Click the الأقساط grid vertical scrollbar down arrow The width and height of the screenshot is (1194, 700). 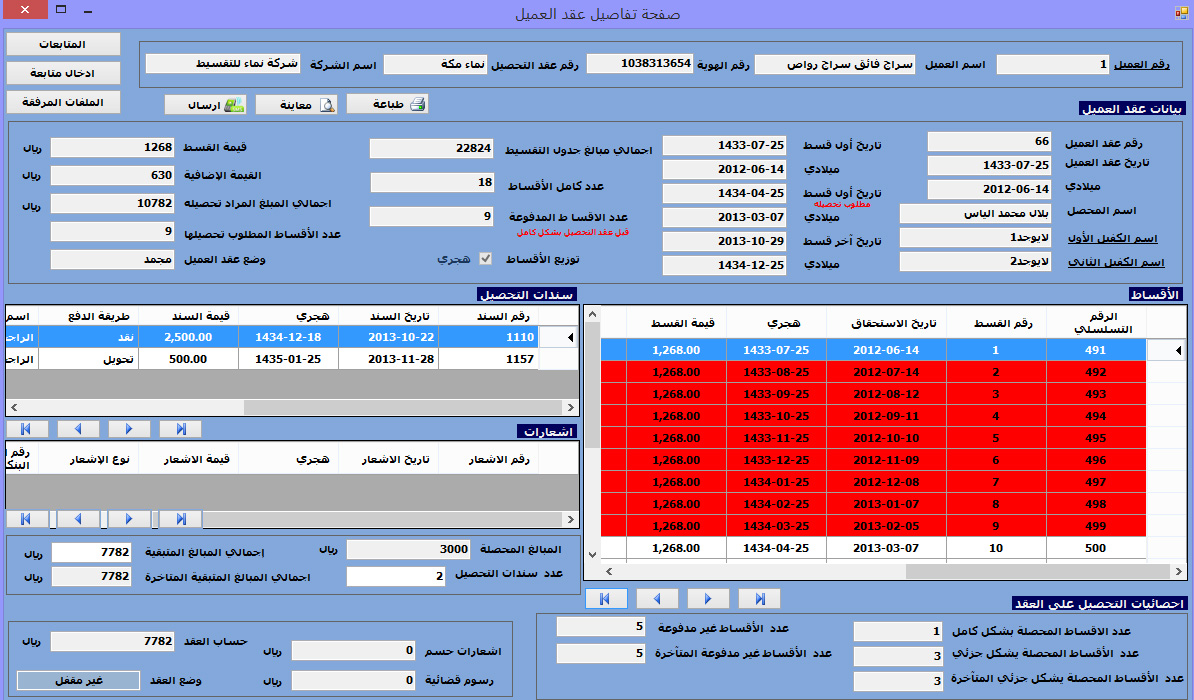(x=592, y=554)
